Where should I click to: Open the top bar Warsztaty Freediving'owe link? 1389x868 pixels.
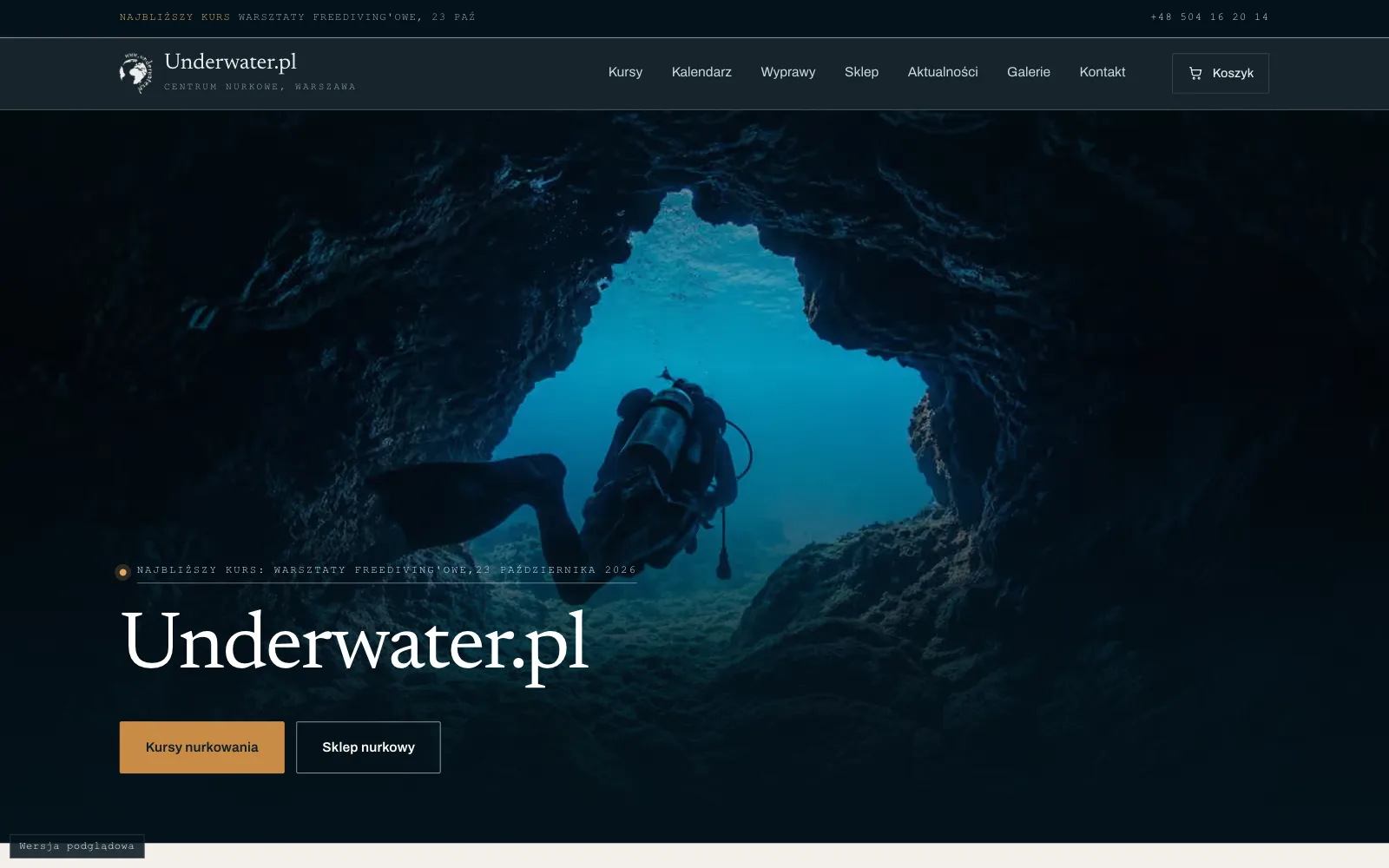(x=357, y=17)
